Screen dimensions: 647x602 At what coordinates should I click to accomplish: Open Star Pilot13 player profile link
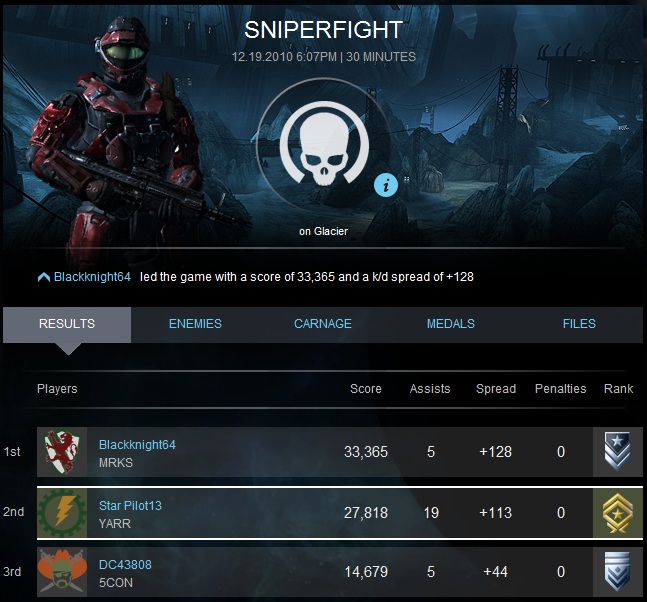130,506
